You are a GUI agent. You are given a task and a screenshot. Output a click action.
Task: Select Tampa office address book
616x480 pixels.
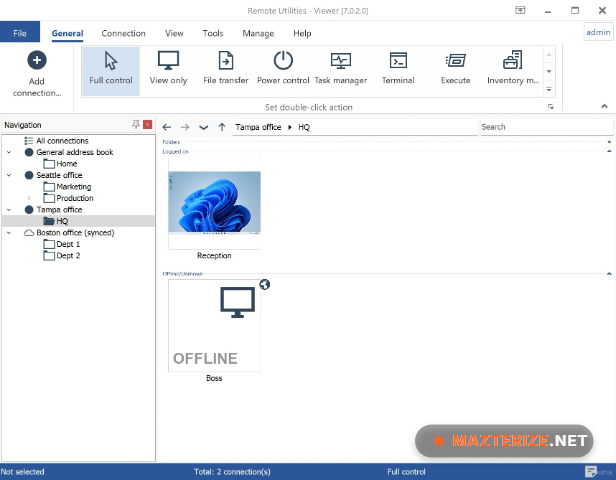tap(59, 209)
